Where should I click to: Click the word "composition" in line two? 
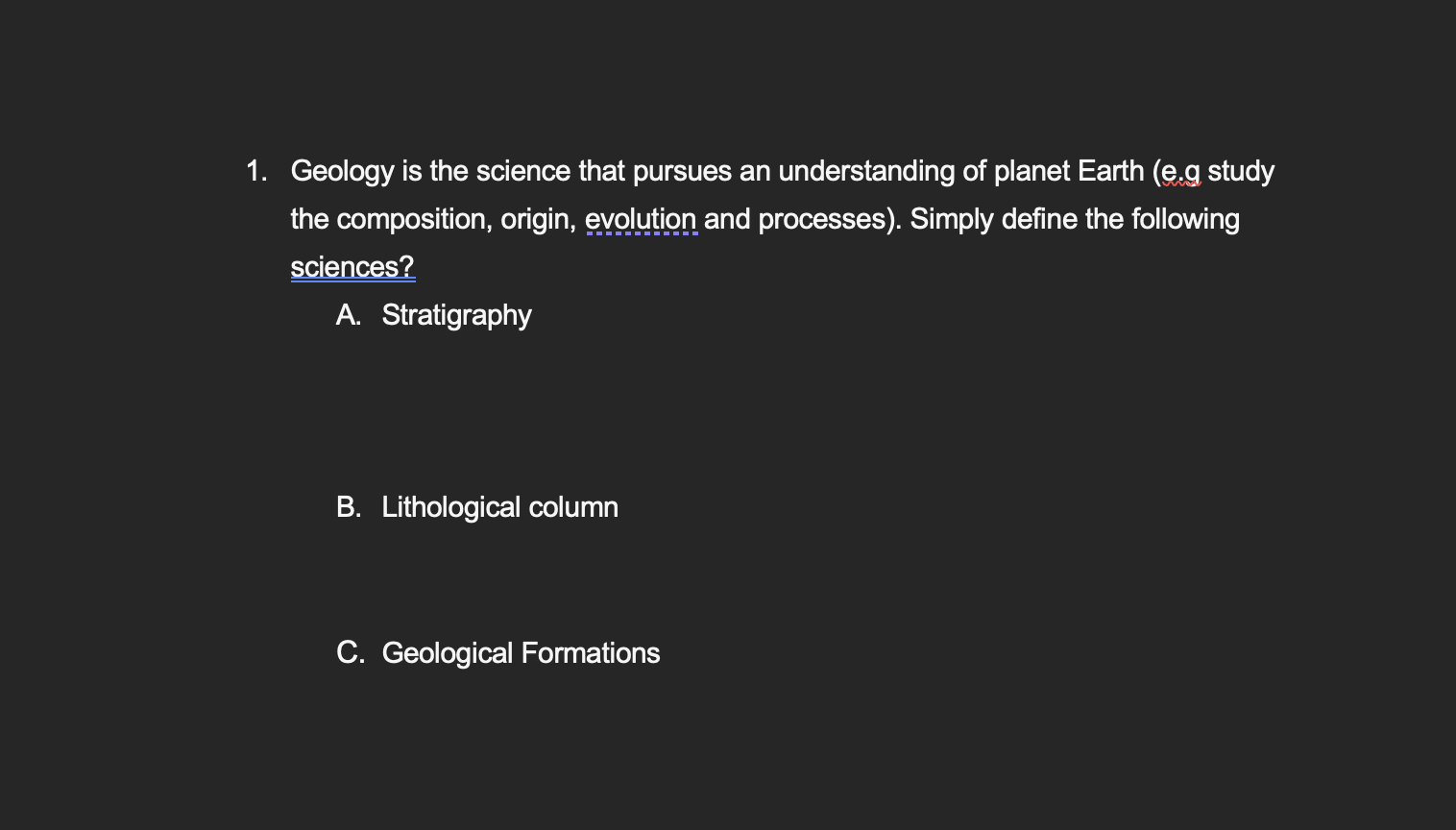[415, 220]
